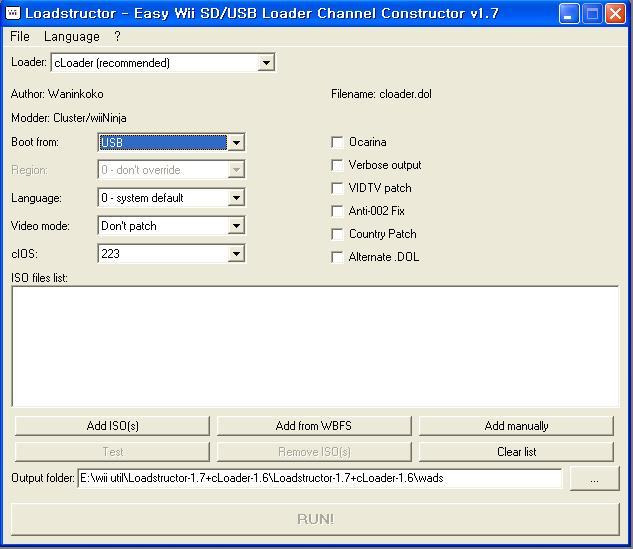Enable the Alternate .DOL checkbox
Image resolution: width=633 pixels, height=549 pixels.
[337, 257]
